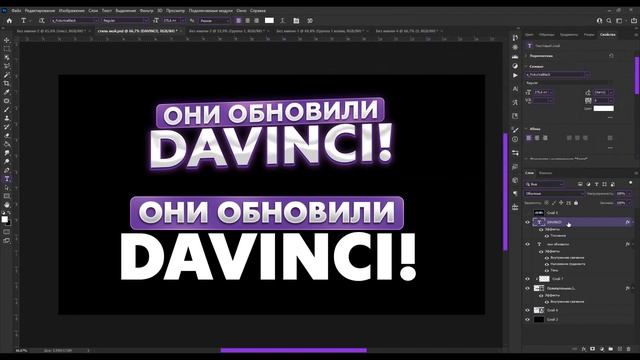Open the Файл menu
Image resolution: width=640 pixels, height=360 pixels.
(x=16, y=11)
